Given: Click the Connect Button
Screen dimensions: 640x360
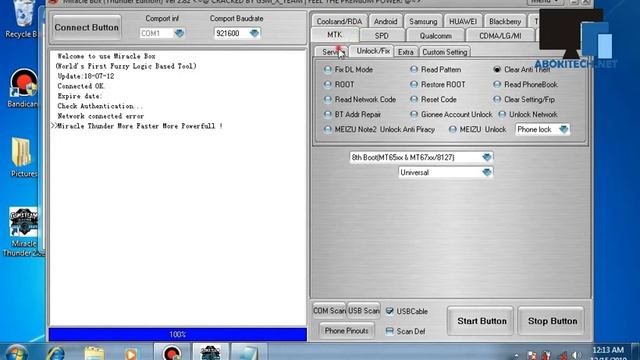Looking at the screenshot, I should (x=87, y=27).
